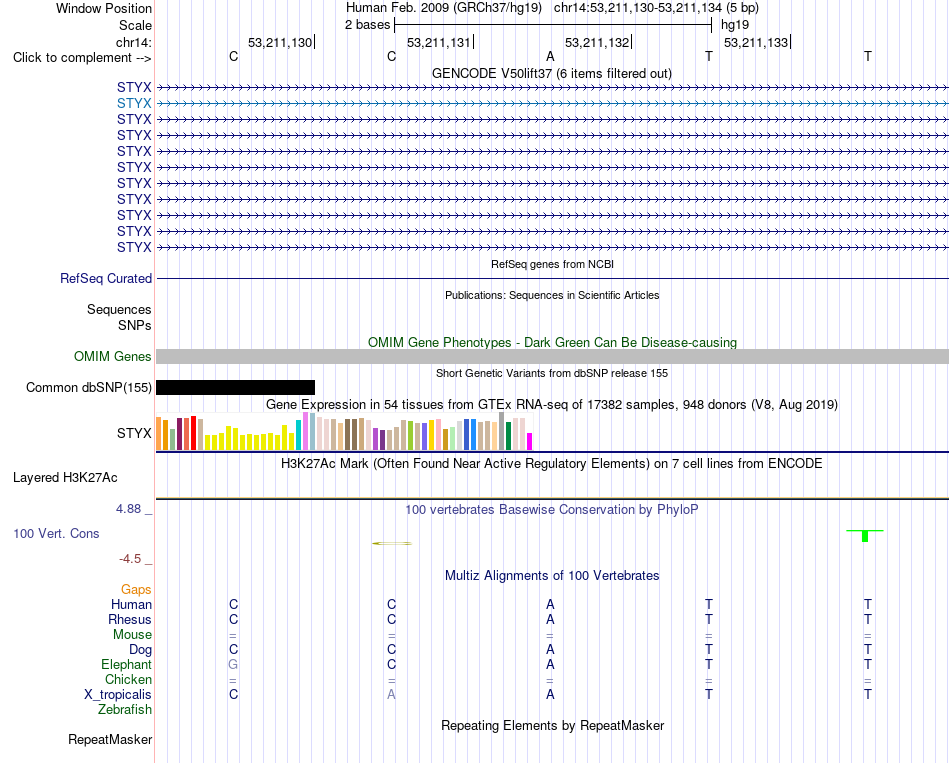The image size is (950, 763).
Task: Click the Common dbSNP(155) label
Action: (88, 387)
